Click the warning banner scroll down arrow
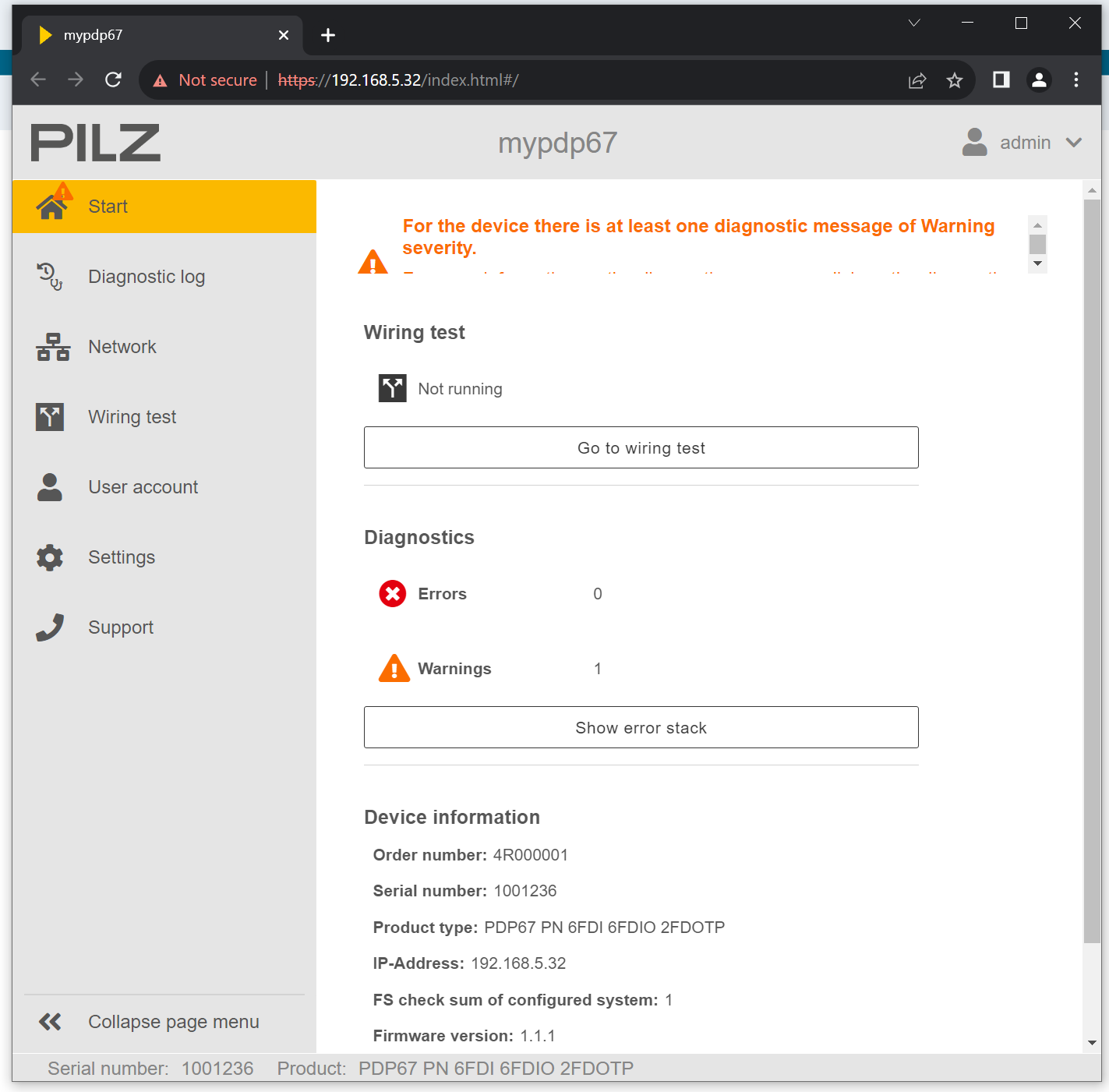 [1037, 263]
